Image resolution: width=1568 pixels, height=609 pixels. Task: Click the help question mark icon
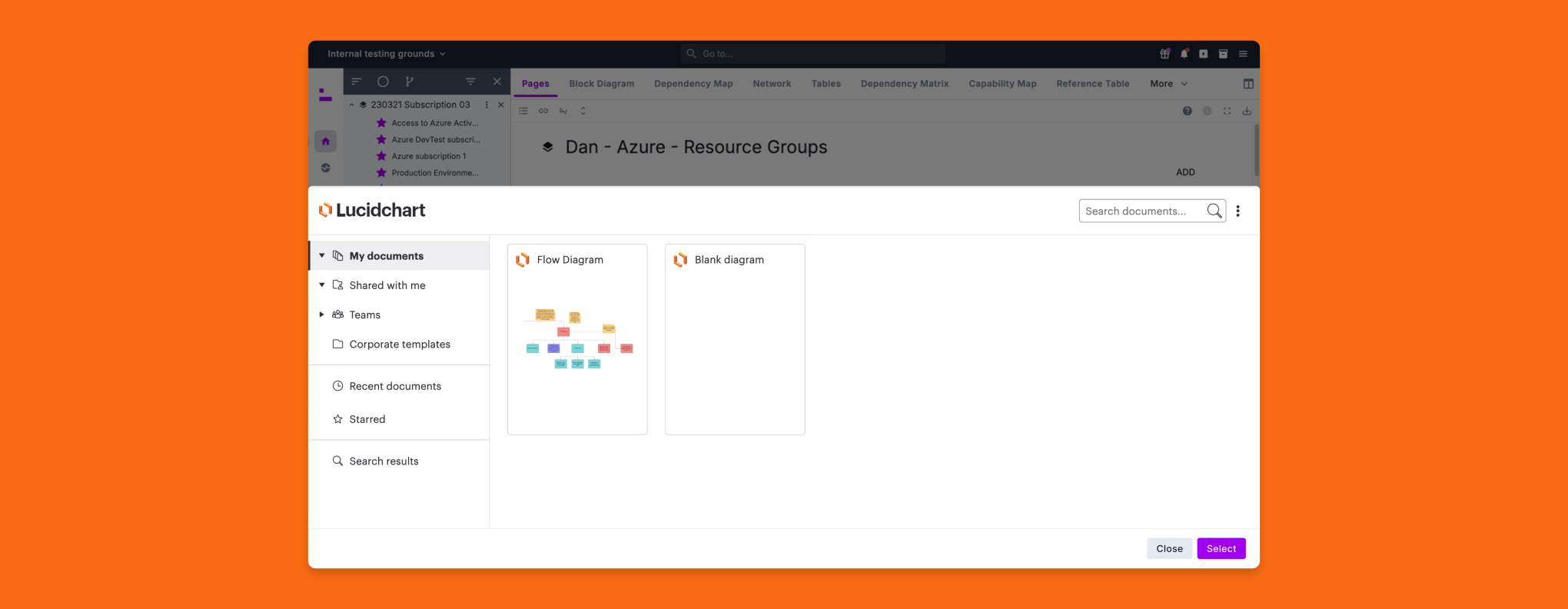point(1188,111)
